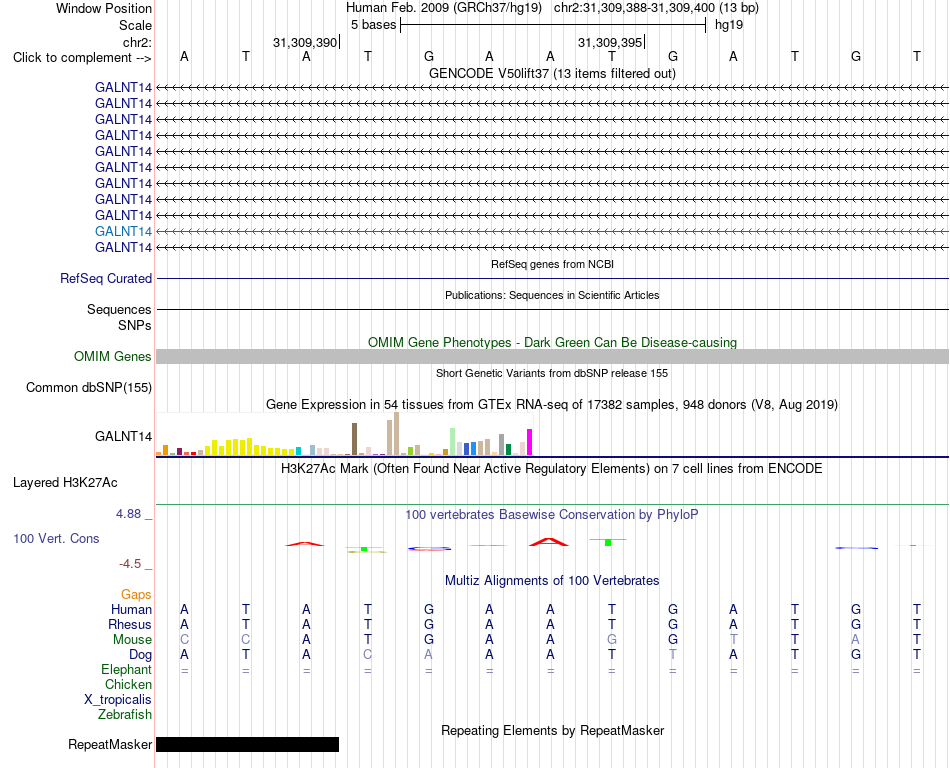The image size is (950, 768).
Task: Select the X_tropicalis alignment row label
Action: click(118, 700)
